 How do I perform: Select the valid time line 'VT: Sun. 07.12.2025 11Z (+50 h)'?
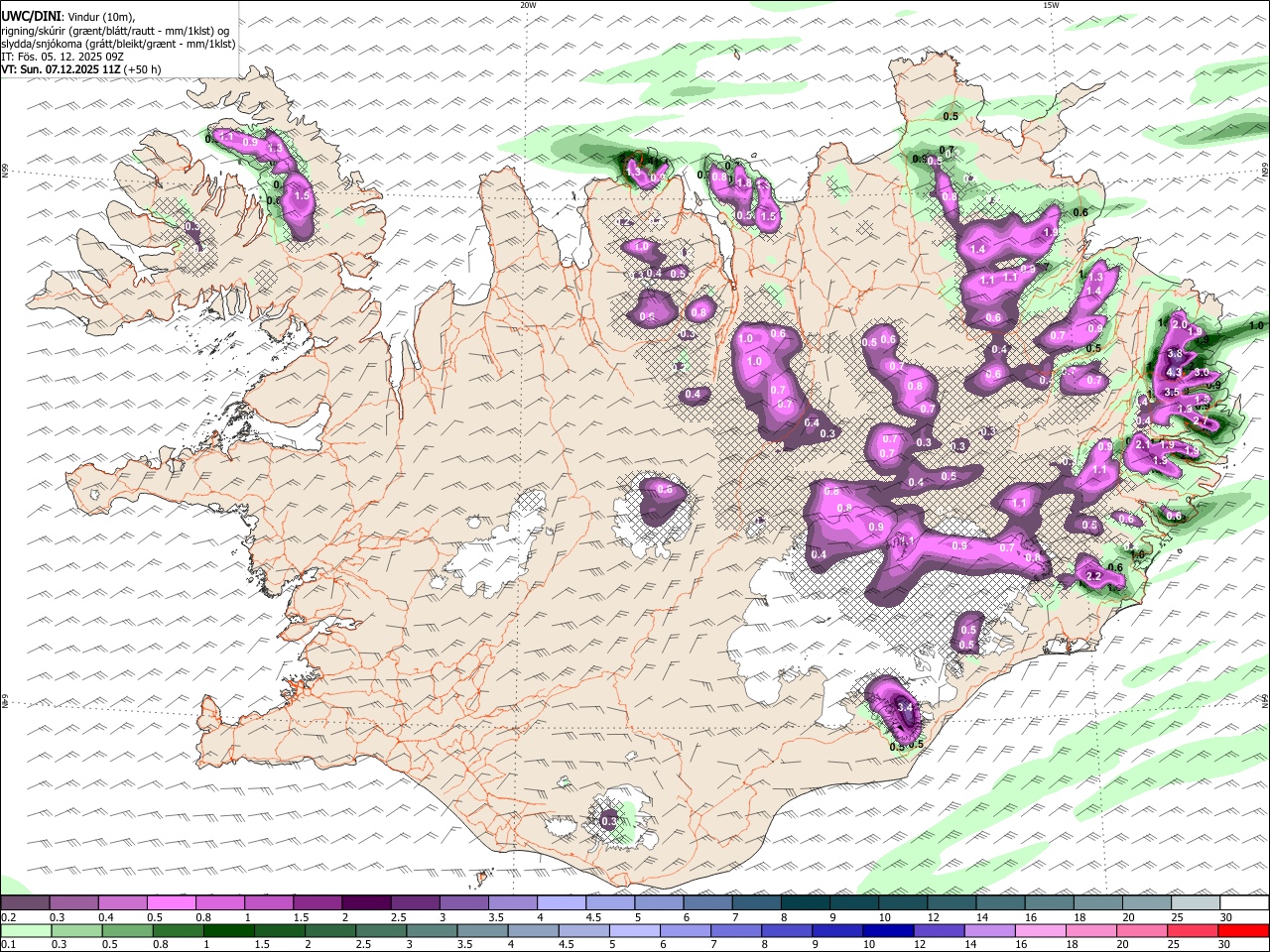pos(81,69)
